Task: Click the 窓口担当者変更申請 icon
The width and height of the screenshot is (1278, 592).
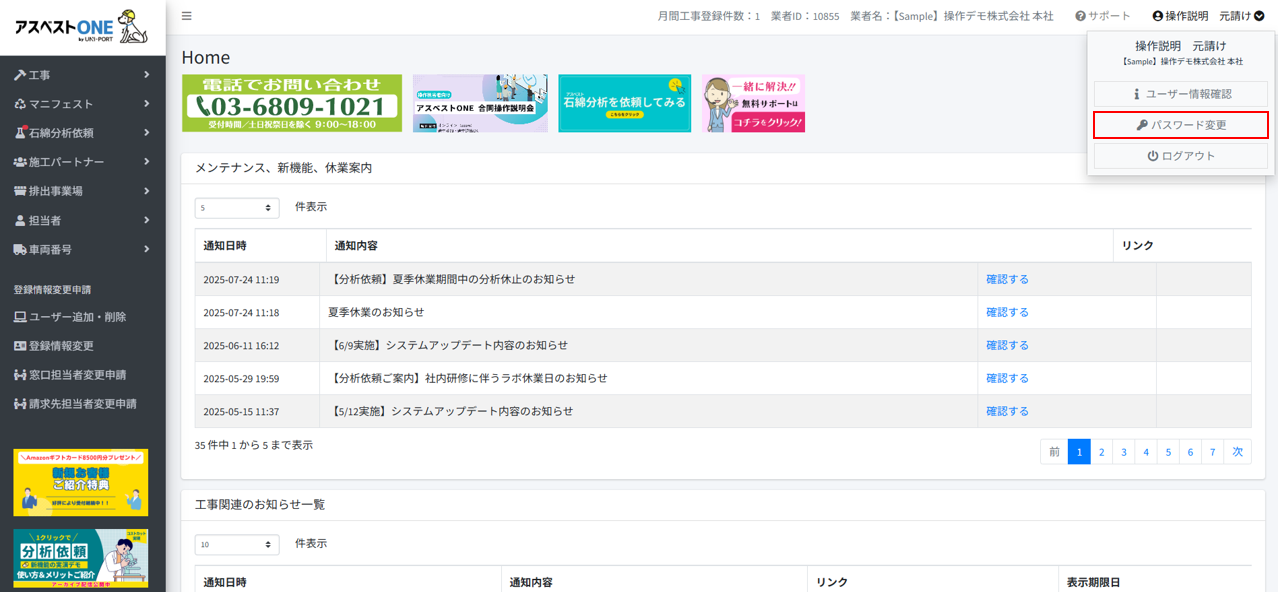Action: coord(20,375)
